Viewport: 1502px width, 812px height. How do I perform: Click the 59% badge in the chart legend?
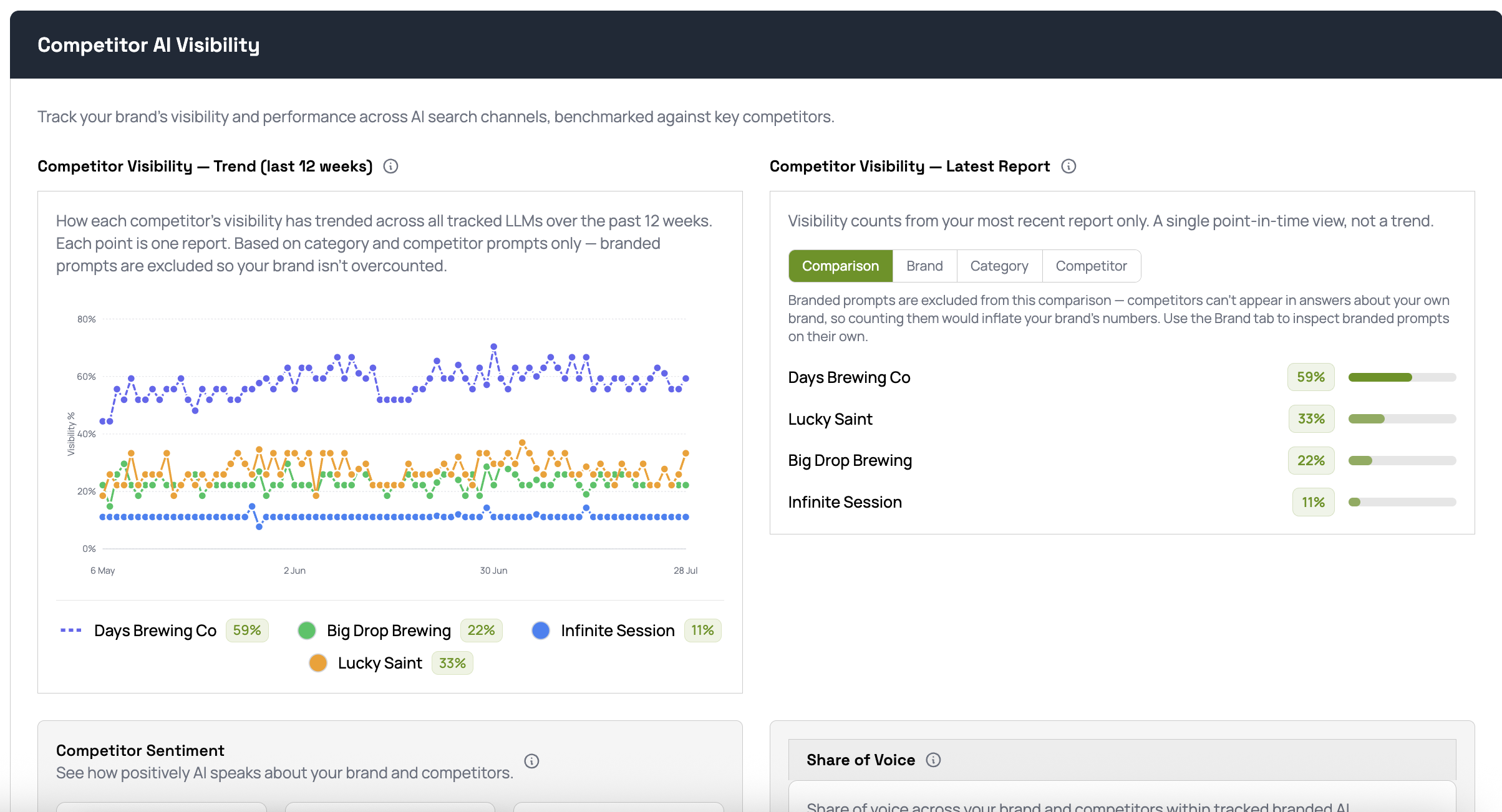(x=247, y=631)
